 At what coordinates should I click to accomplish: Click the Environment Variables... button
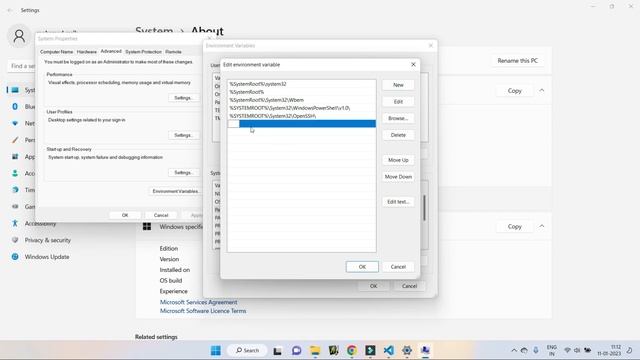[x=176, y=191]
